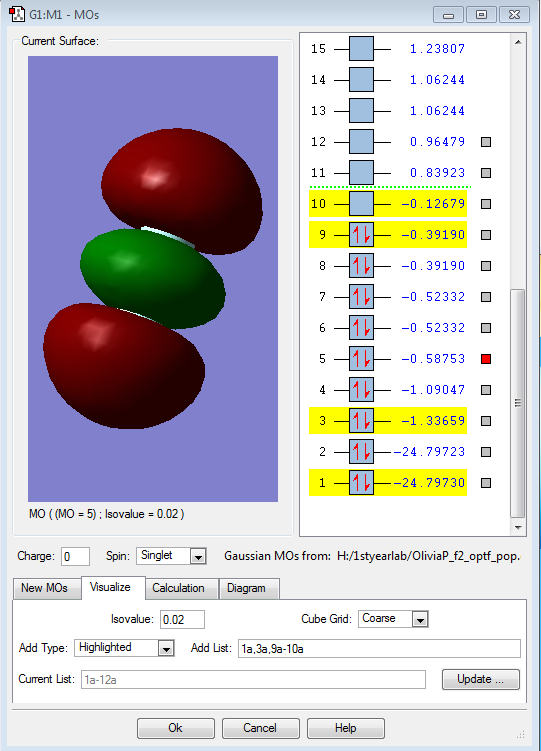Viewport: 541px width, 751px height.
Task: Click the Update button
Action: (x=480, y=679)
